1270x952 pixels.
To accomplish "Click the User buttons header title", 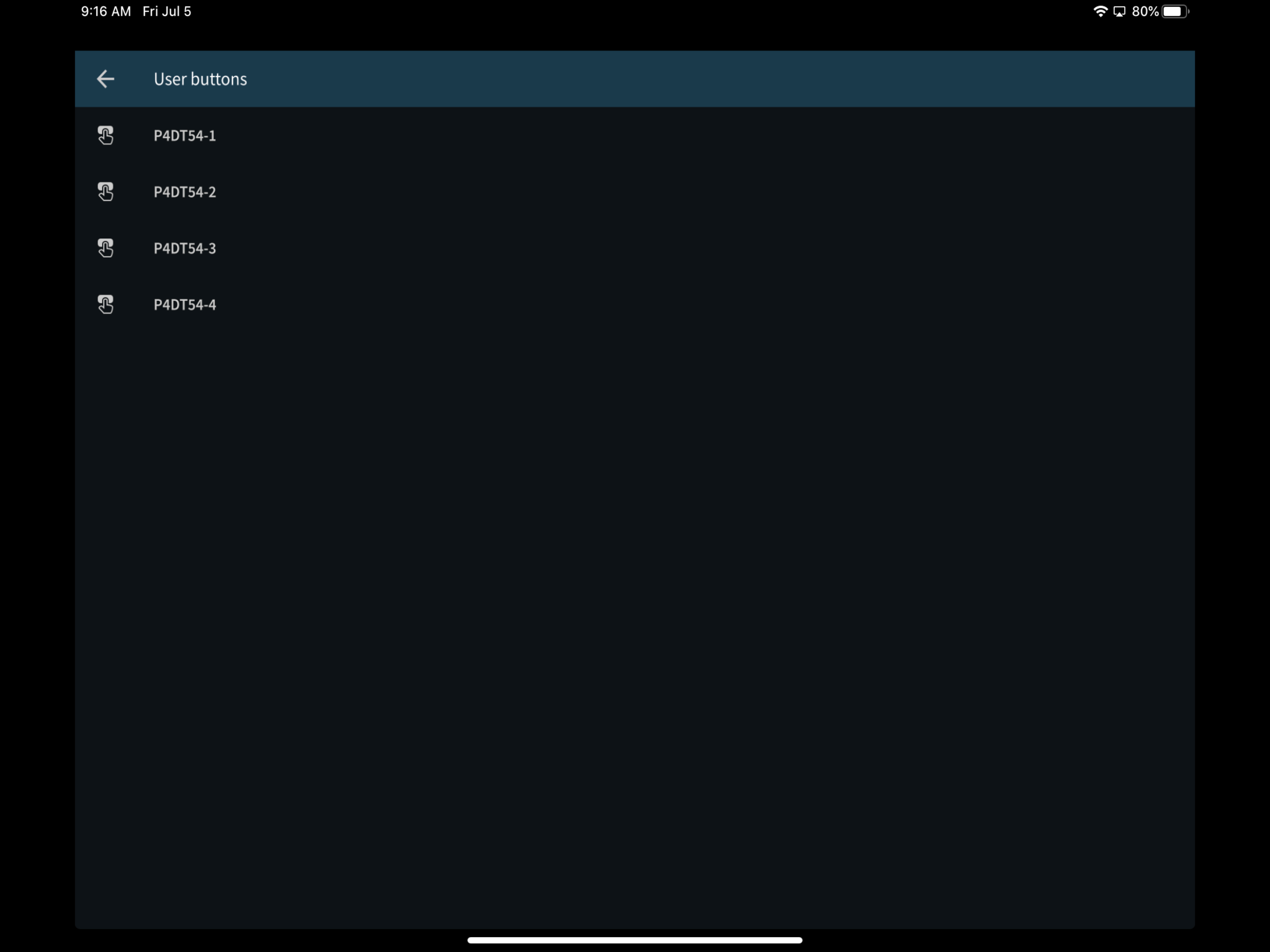I will [x=200, y=79].
